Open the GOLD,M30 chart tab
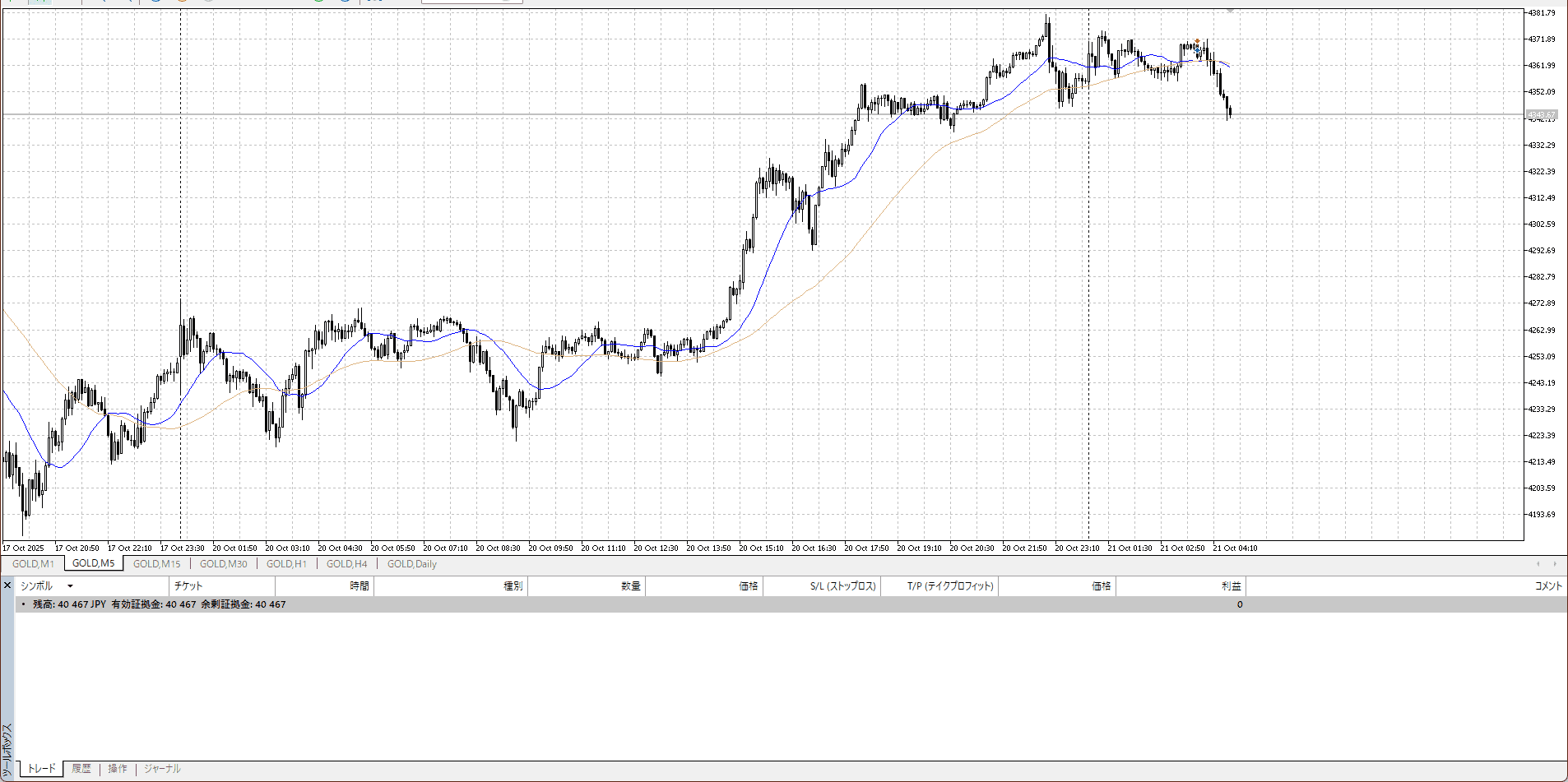 pos(223,564)
